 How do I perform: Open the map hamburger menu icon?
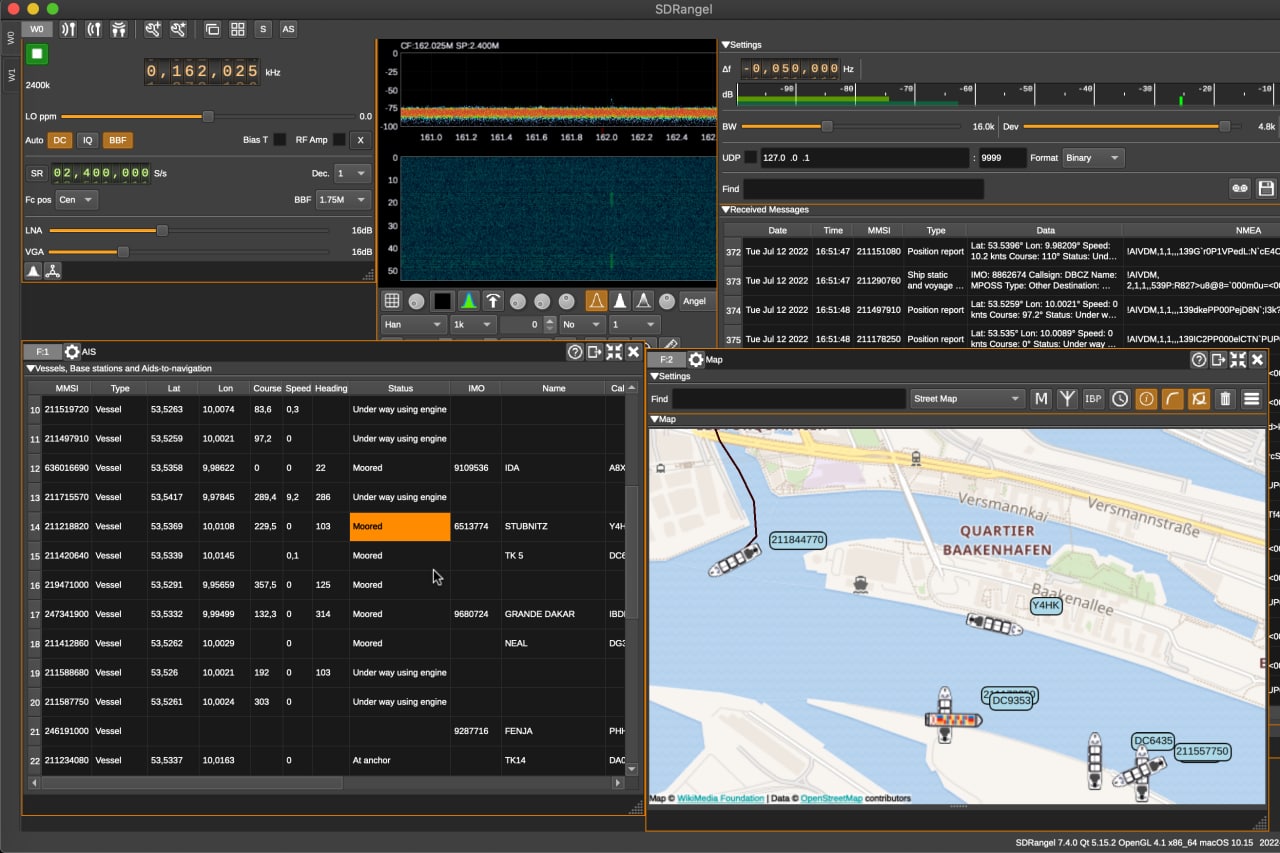[1251, 399]
